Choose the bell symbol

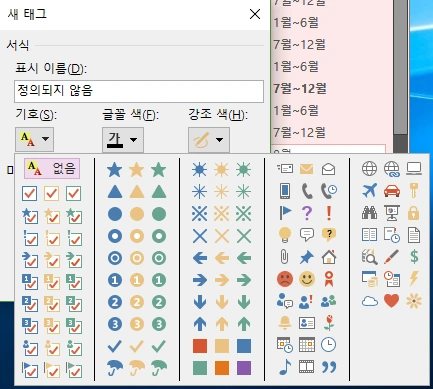point(285,323)
